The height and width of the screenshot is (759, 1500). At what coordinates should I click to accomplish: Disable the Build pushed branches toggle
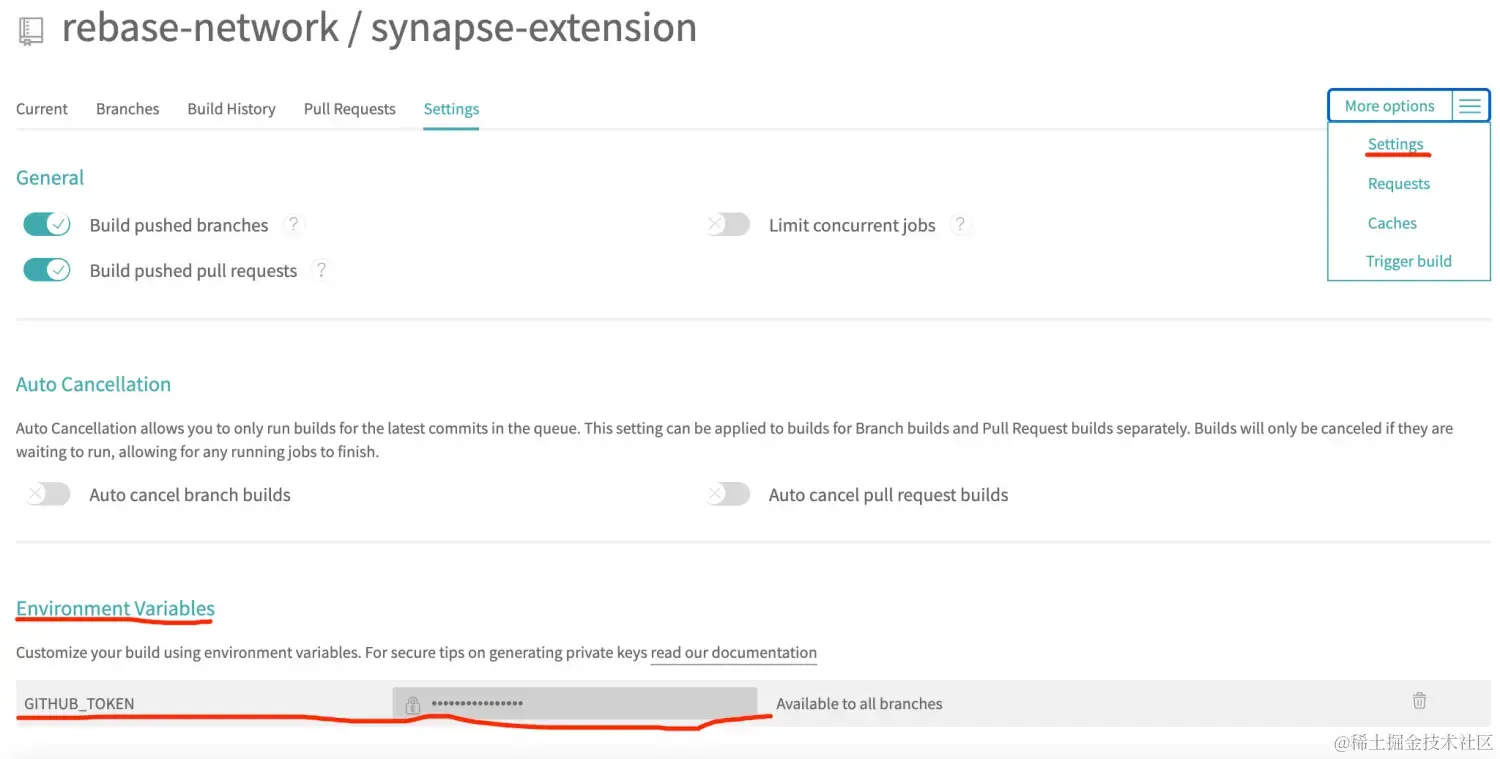click(47, 225)
